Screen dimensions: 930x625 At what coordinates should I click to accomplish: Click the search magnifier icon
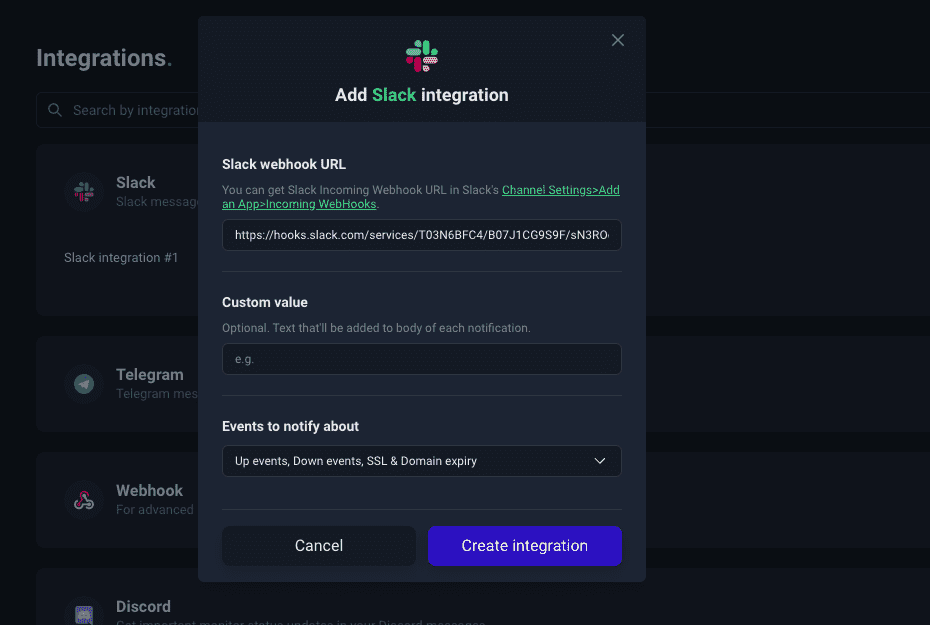click(55, 110)
